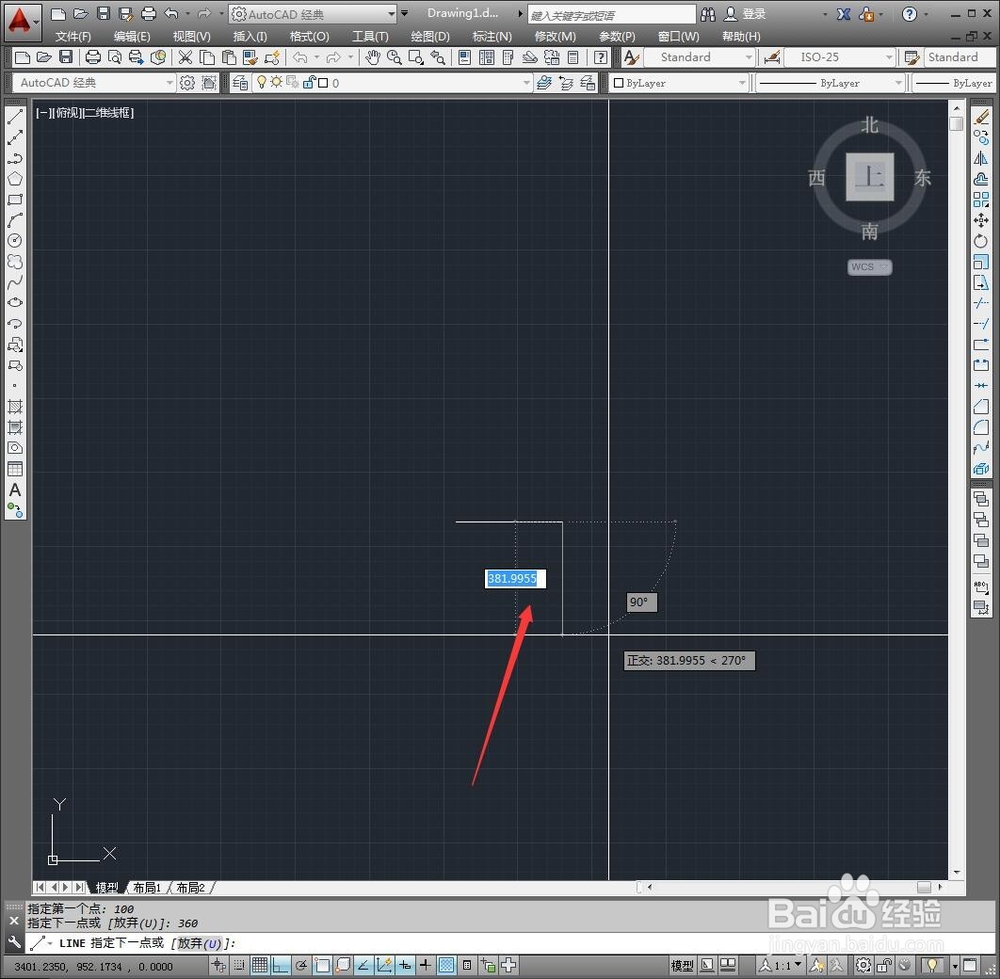This screenshot has width=1000, height=979.
Task: Toggle Dynamic Input in status bar
Action: coord(405,966)
